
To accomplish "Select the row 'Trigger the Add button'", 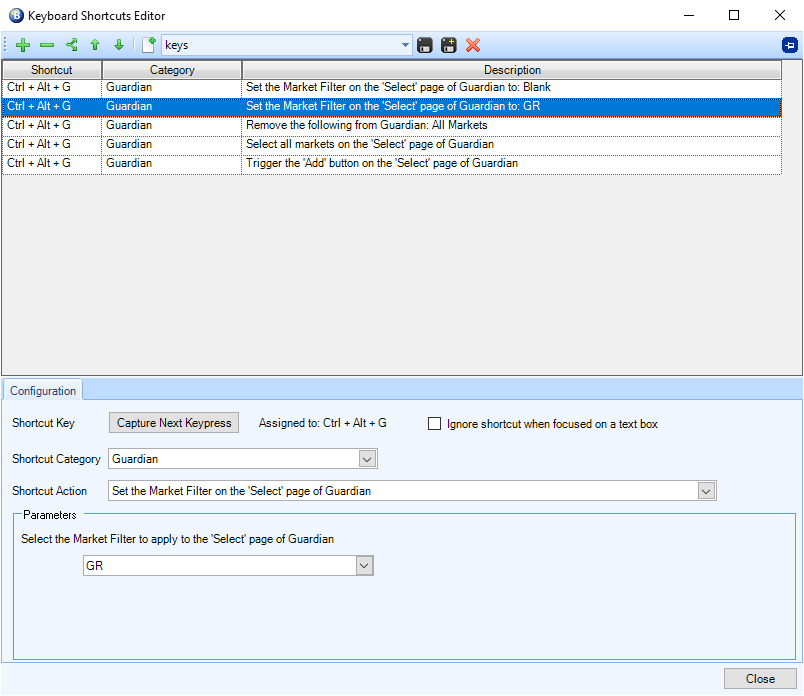I will tap(392, 164).
